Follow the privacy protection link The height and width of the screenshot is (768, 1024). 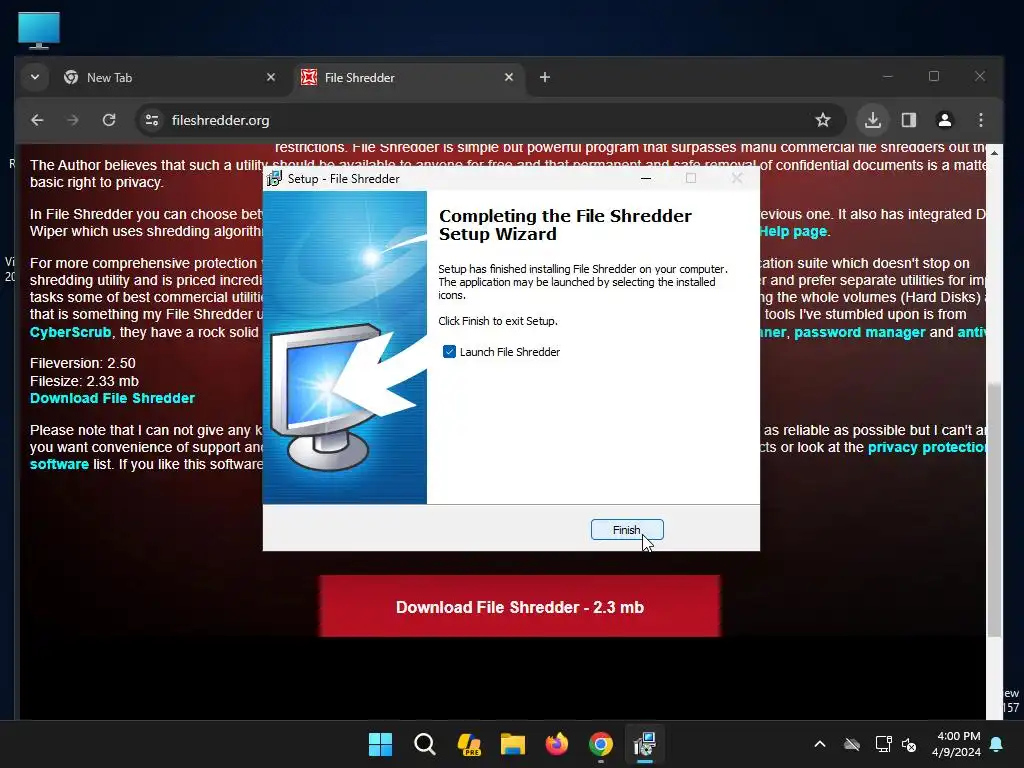[927, 447]
